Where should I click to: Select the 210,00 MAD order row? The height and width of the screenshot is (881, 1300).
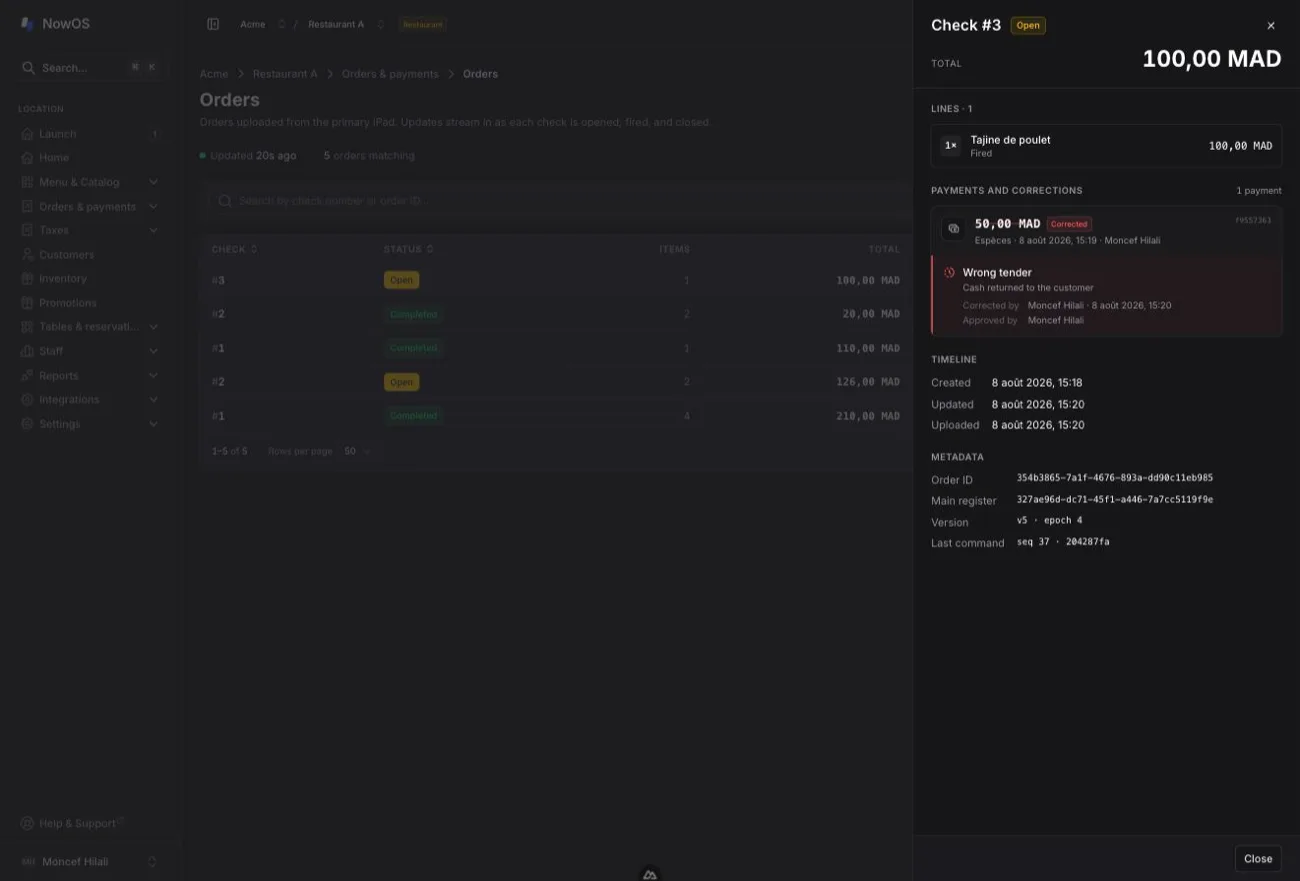[x=556, y=416]
